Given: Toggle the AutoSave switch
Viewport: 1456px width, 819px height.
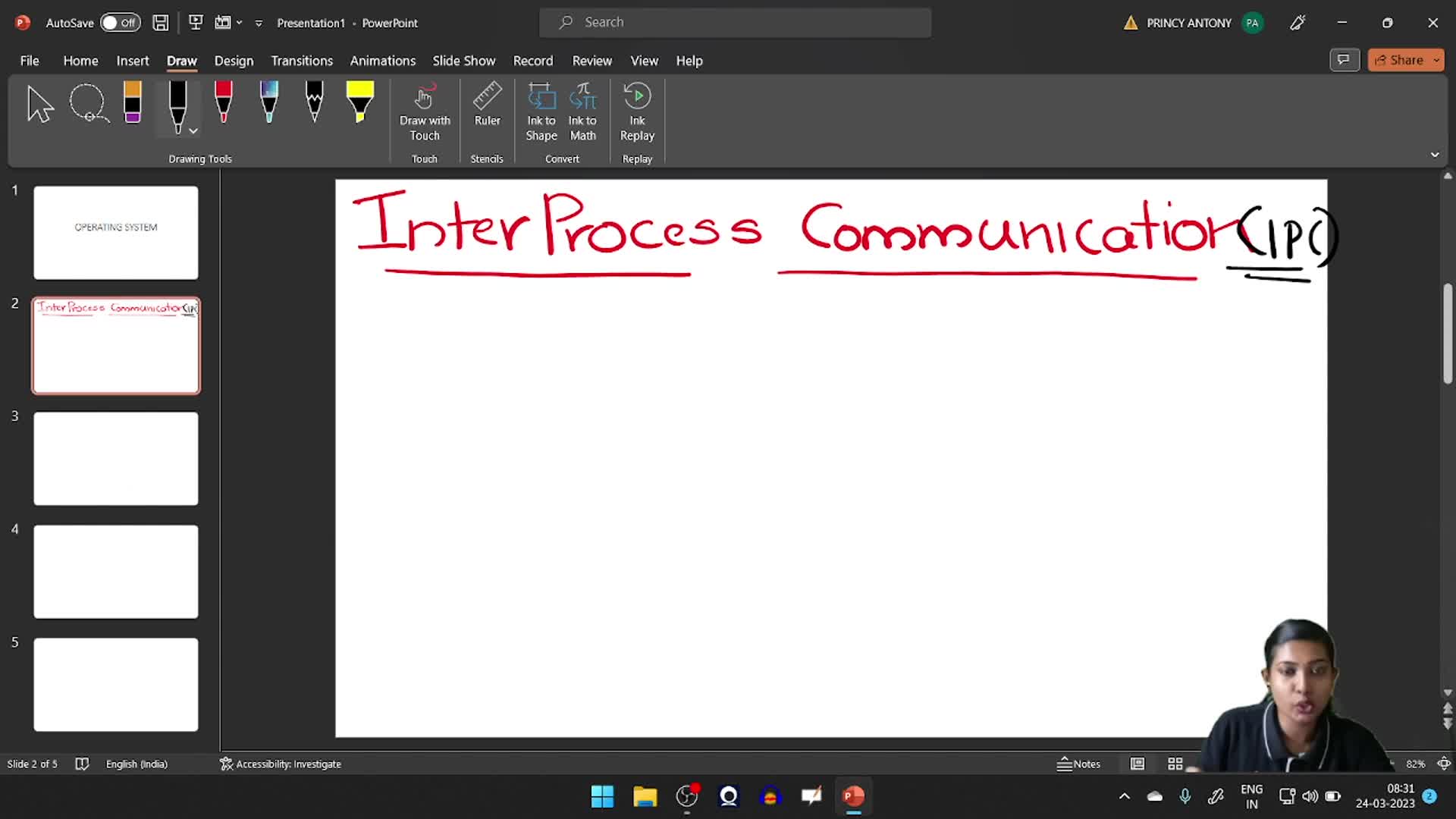Looking at the screenshot, I should tap(120, 23).
